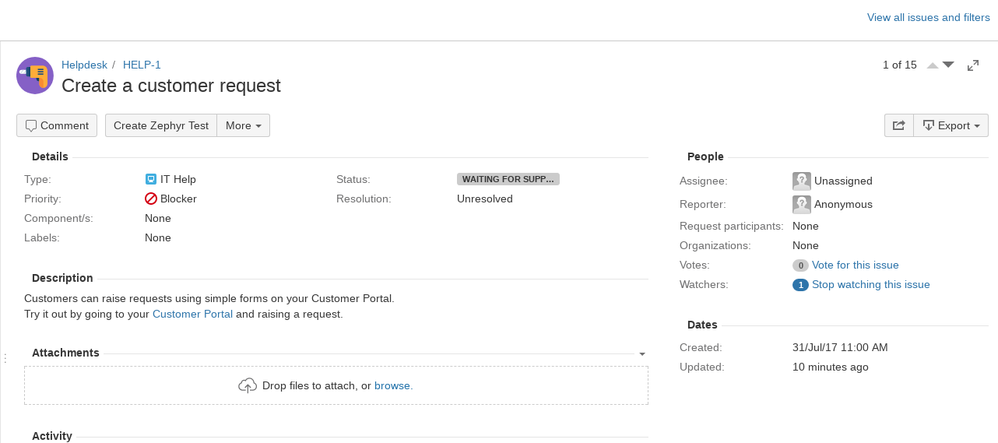
Task: Click the WAITING FOR SUPPORT status badge
Action: tap(508, 179)
